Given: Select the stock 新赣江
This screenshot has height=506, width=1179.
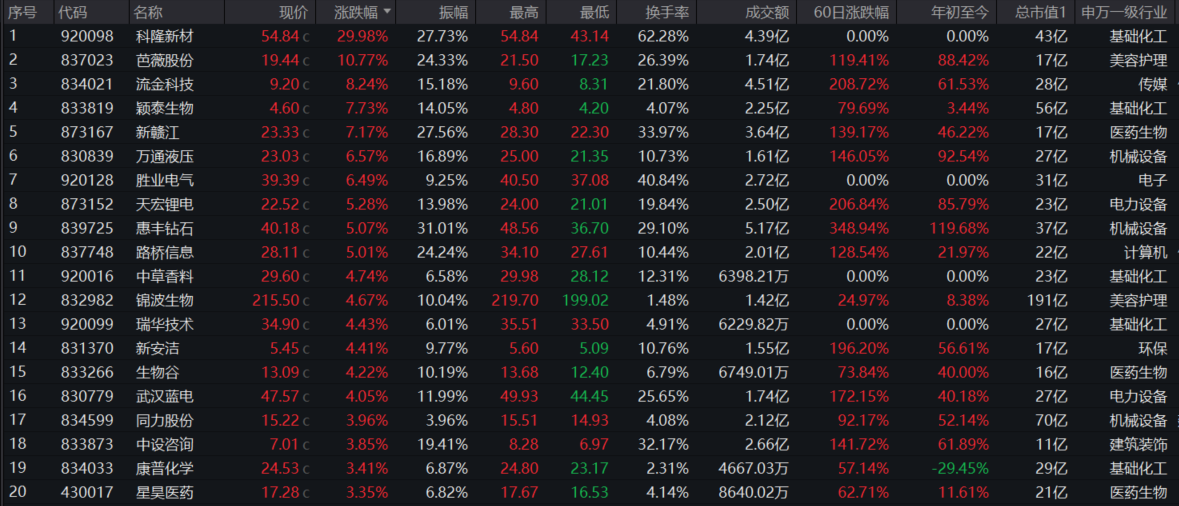Looking at the screenshot, I should click(x=157, y=132).
